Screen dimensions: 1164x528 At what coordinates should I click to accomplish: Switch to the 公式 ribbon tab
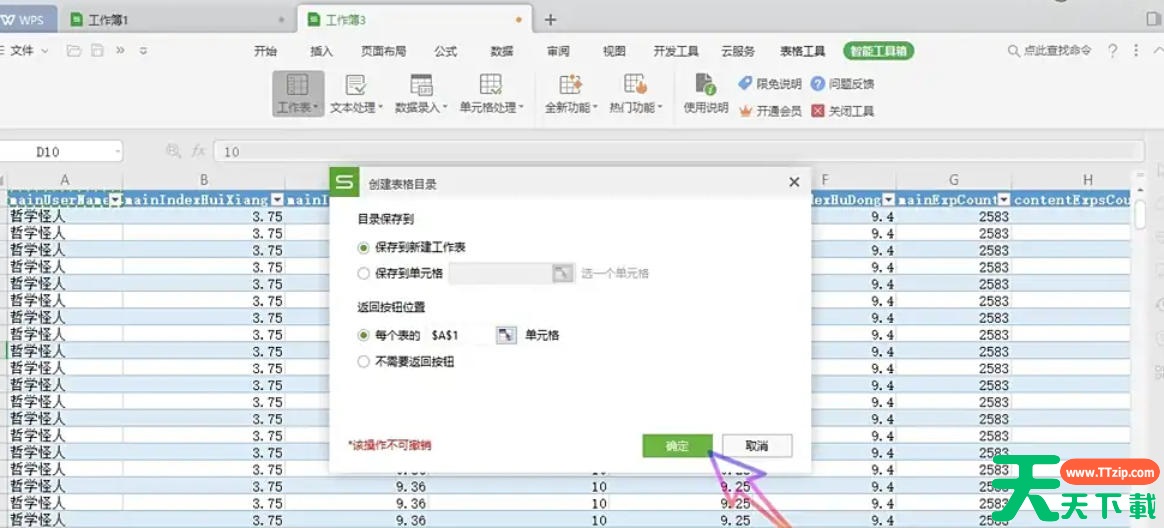[x=446, y=51]
